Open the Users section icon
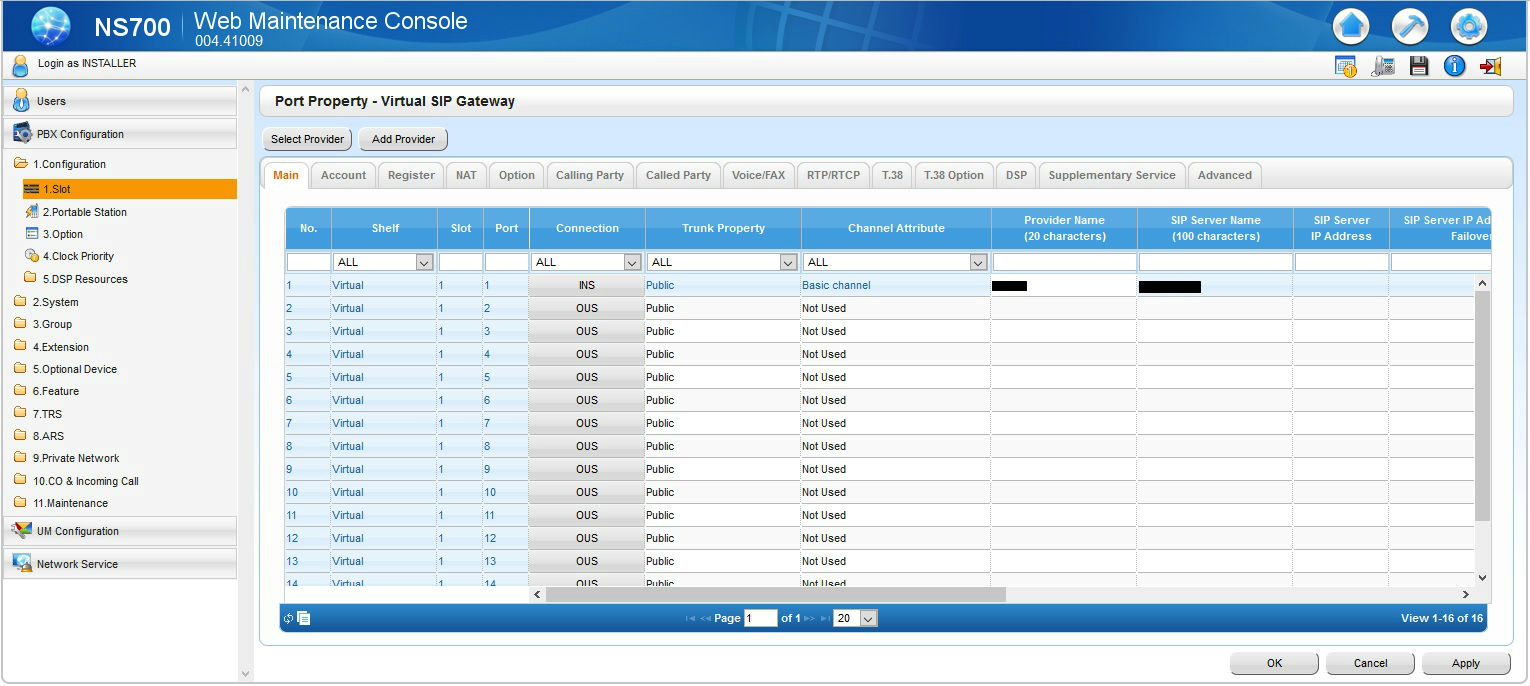The height and width of the screenshot is (686, 1530). (21, 100)
